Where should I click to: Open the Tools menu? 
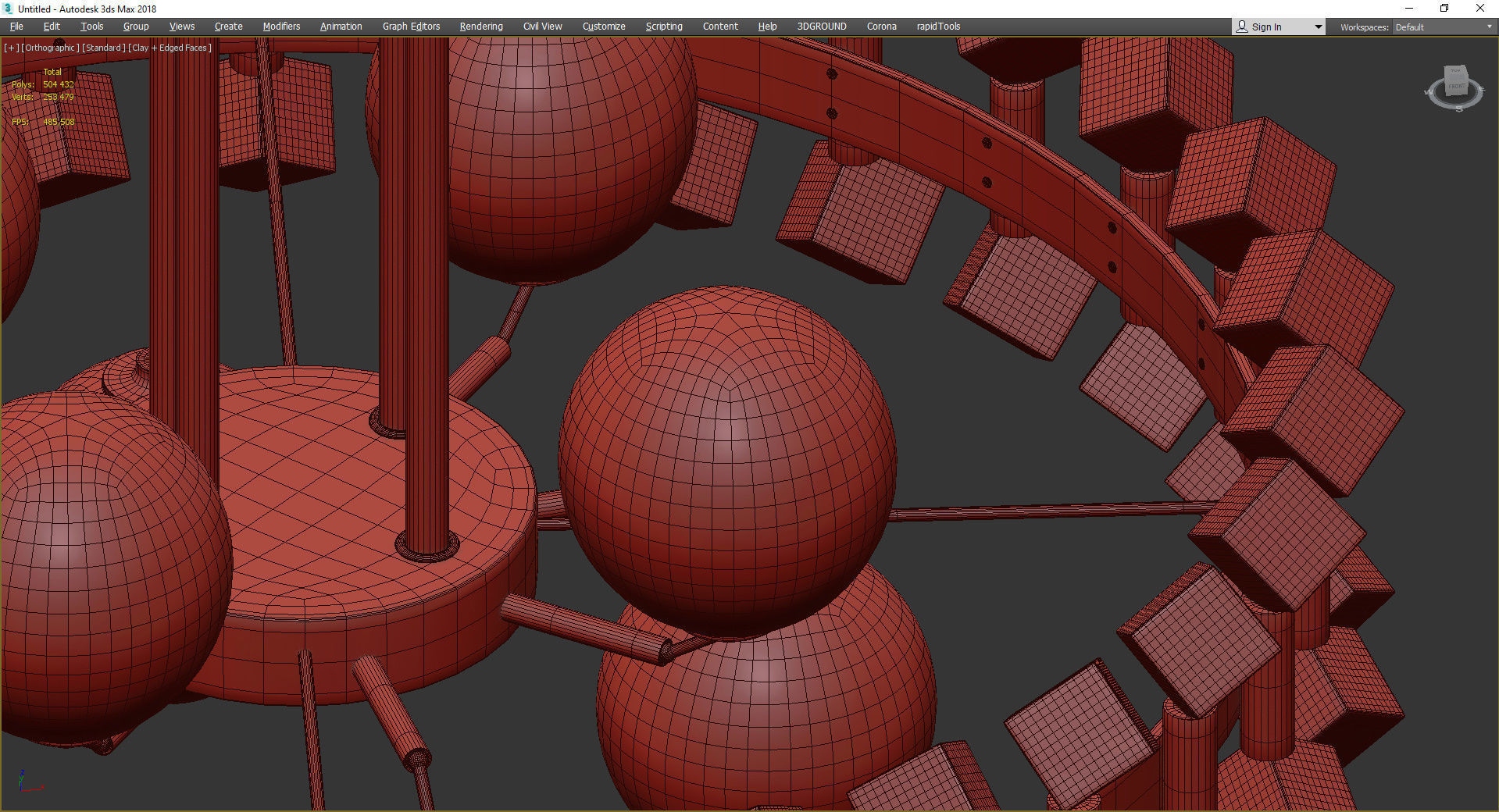click(92, 27)
